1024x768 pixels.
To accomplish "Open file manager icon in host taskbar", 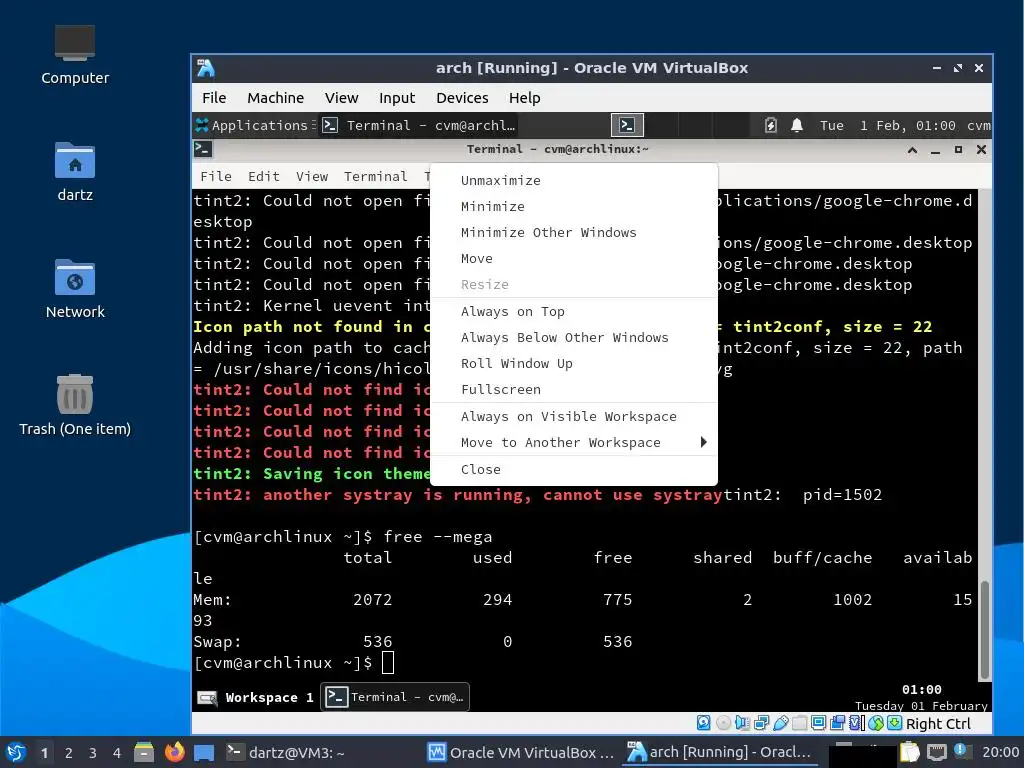I will 144,752.
